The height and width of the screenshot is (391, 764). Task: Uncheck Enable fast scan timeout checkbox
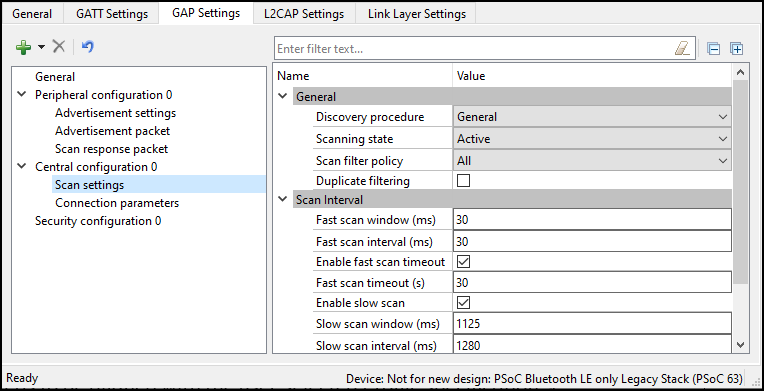tap(463, 262)
